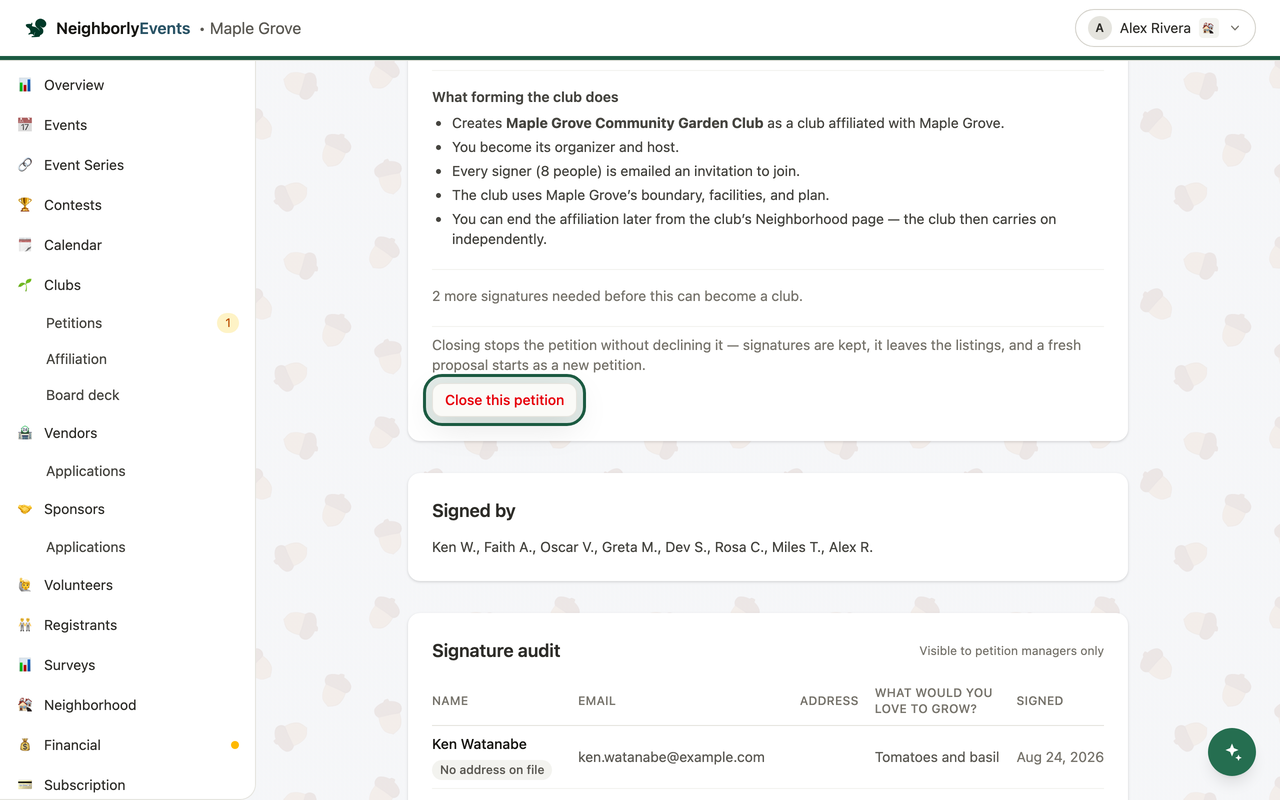Click the Clubs sprout icon

click(x=25, y=285)
